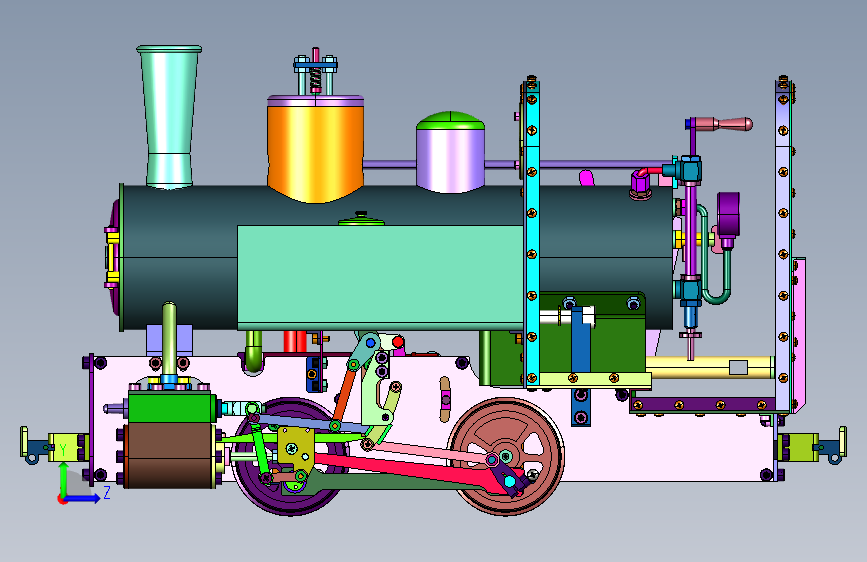
Task: Select the pink rear side panel
Action: tap(798, 335)
